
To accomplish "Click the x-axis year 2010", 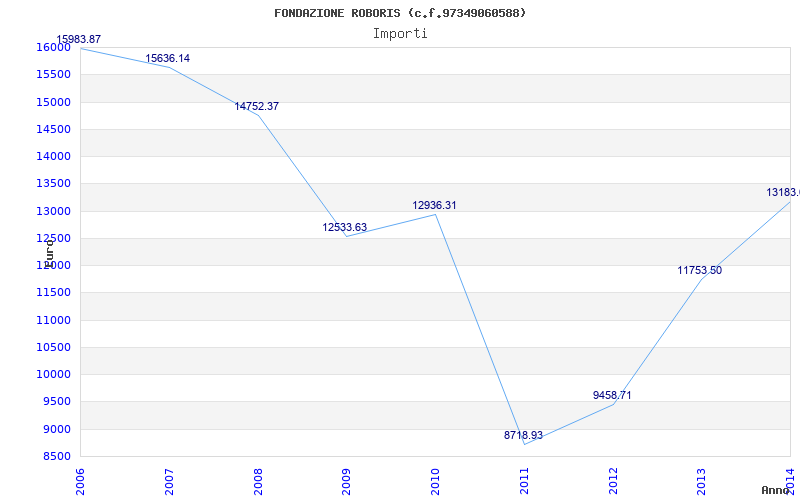I will (435, 482).
